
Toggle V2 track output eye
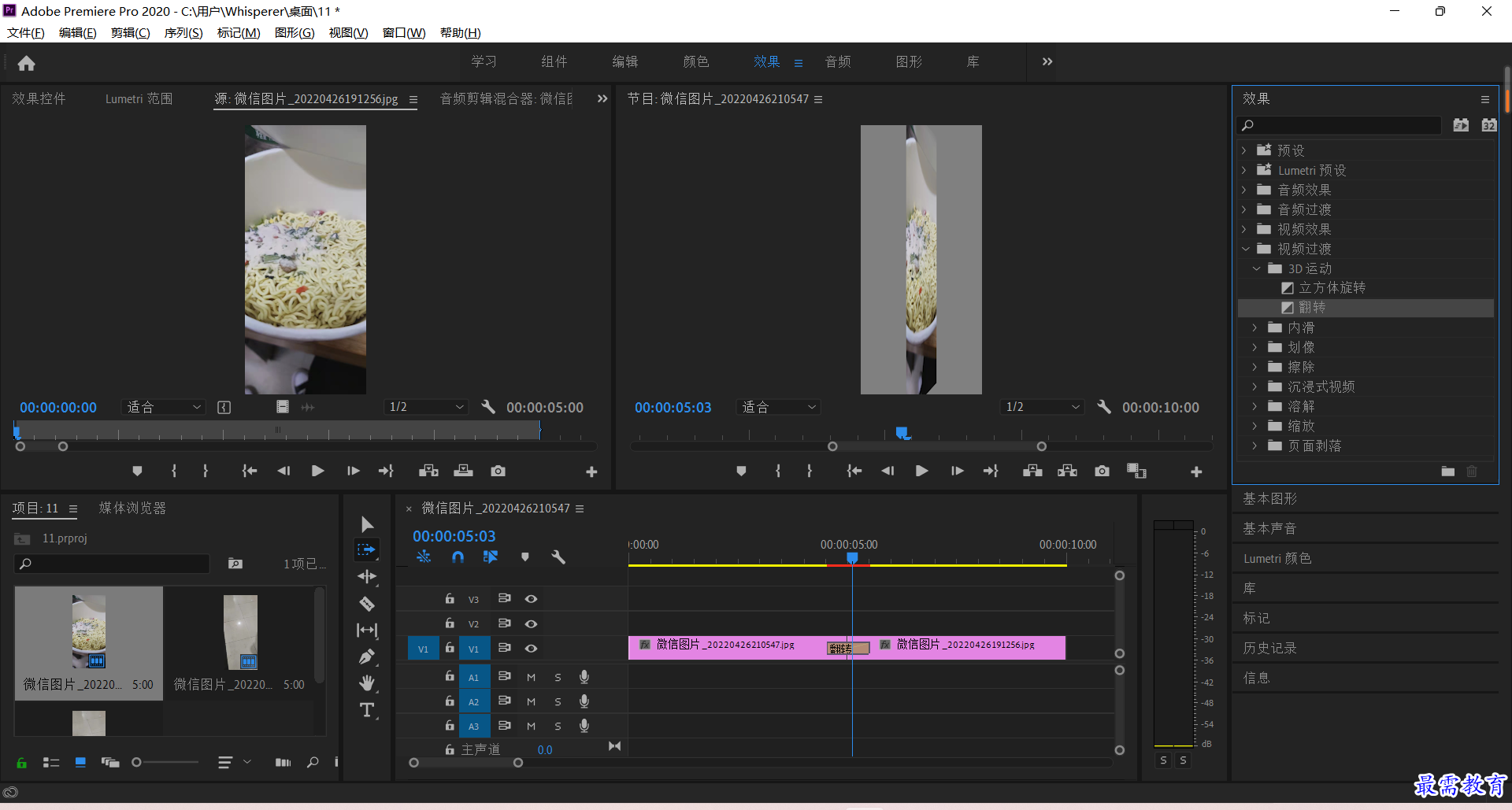[x=532, y=623]
